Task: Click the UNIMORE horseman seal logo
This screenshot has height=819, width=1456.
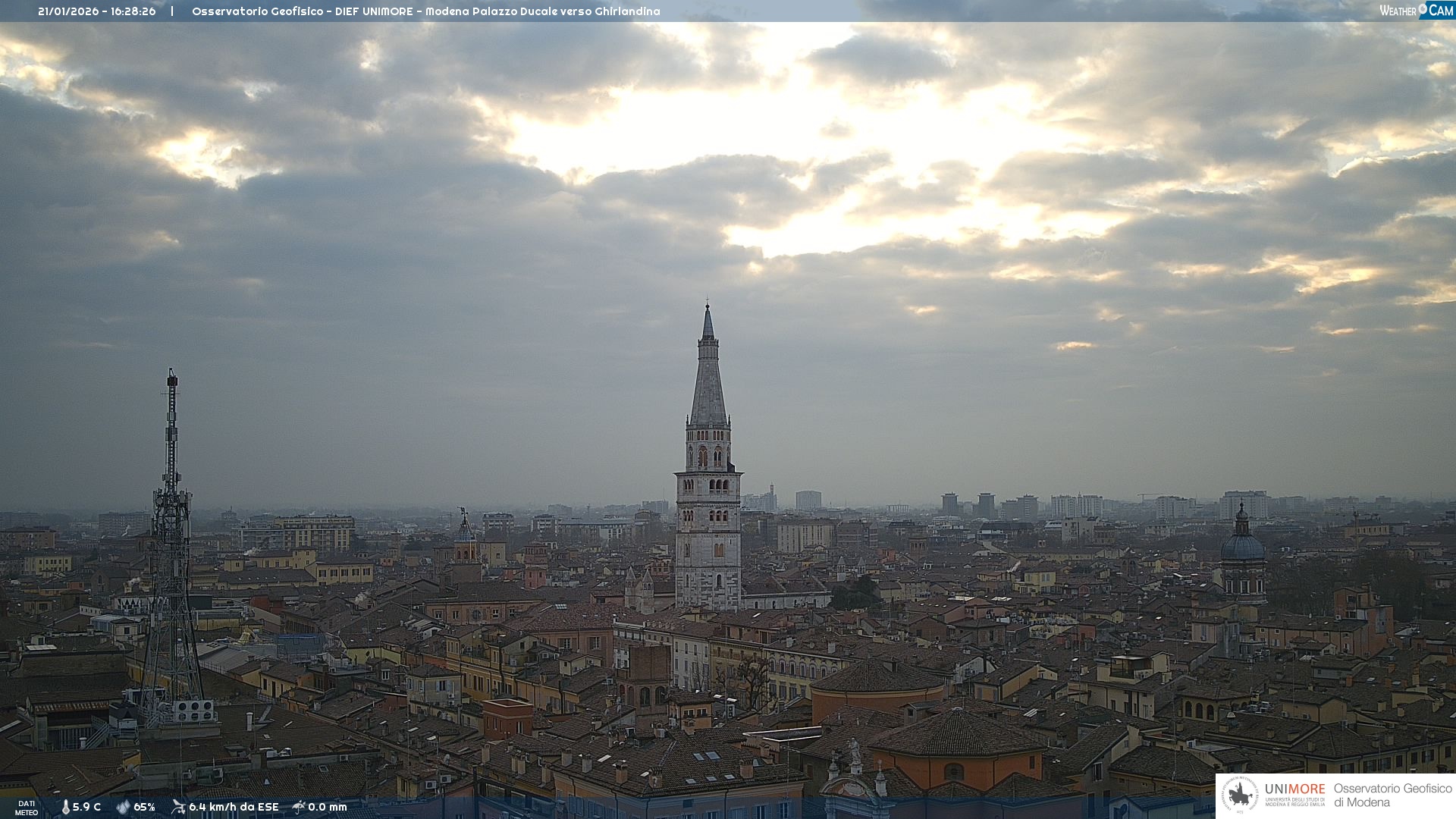Action: pyautogui.click(x=1241, y=795)
